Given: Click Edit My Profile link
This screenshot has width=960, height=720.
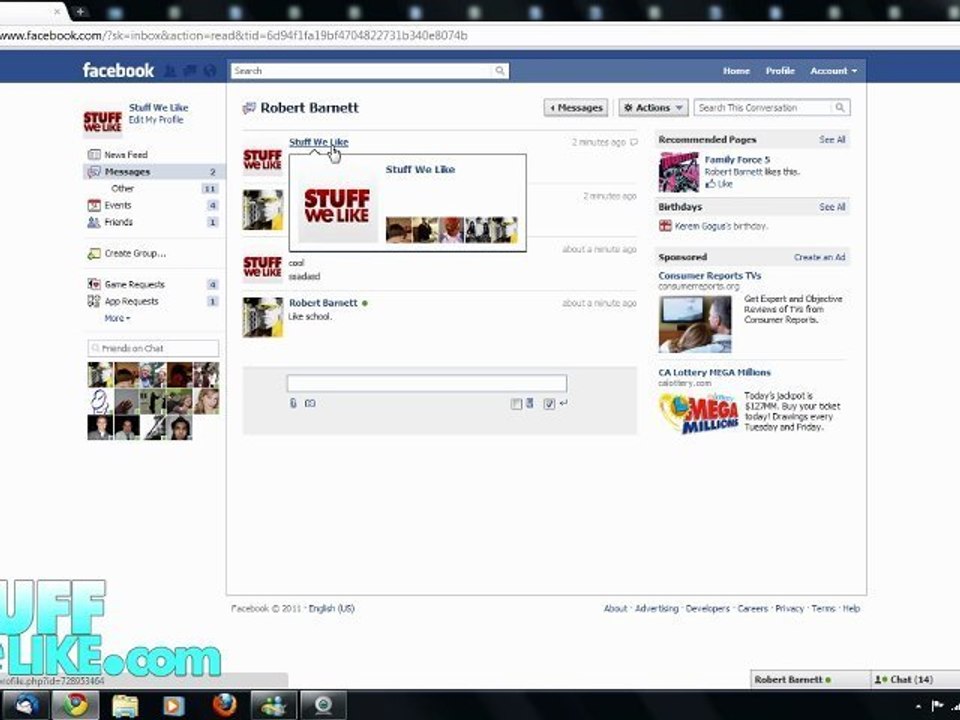Looking at the screenshot, I should point(156,120).
